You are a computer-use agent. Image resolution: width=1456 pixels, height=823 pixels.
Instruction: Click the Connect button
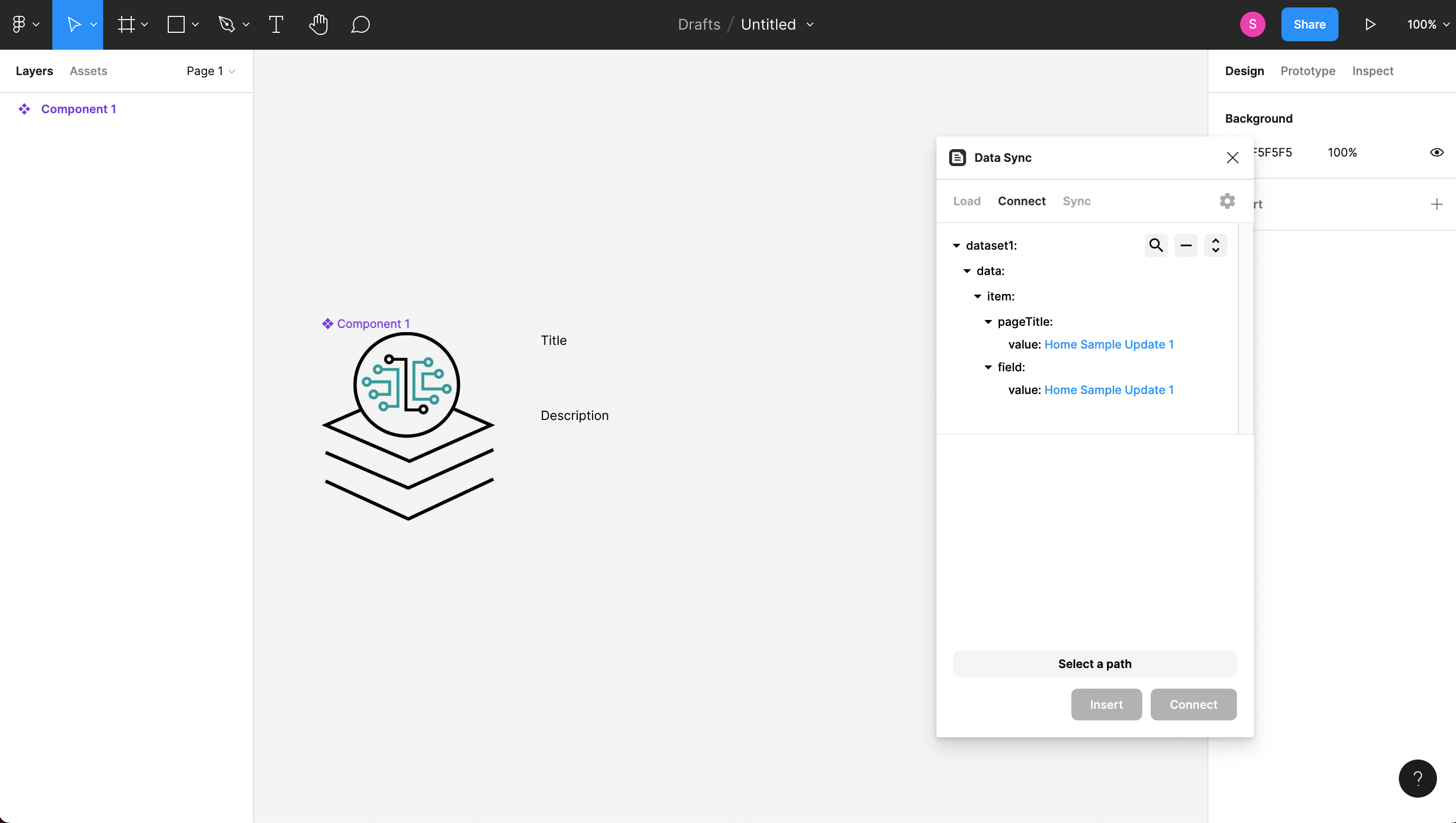(1193, 704)
